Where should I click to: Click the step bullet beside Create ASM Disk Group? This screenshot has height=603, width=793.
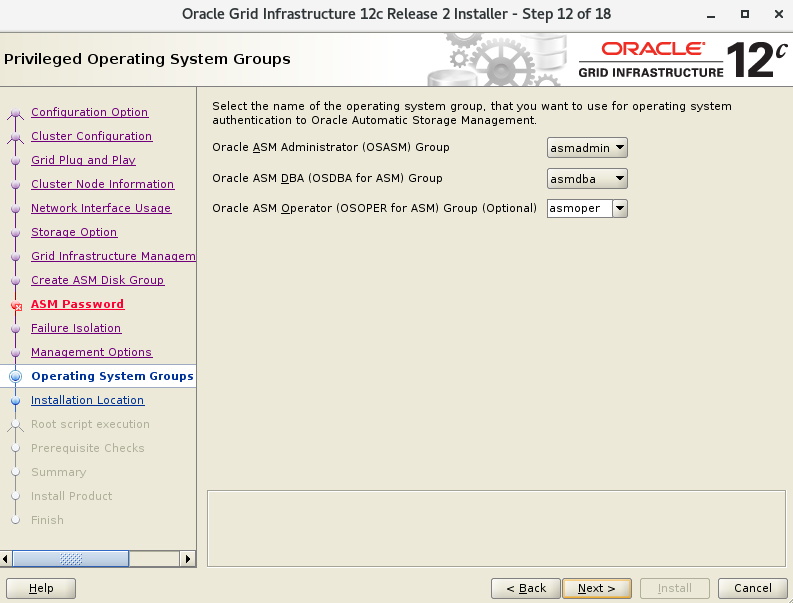pos(16,281)
